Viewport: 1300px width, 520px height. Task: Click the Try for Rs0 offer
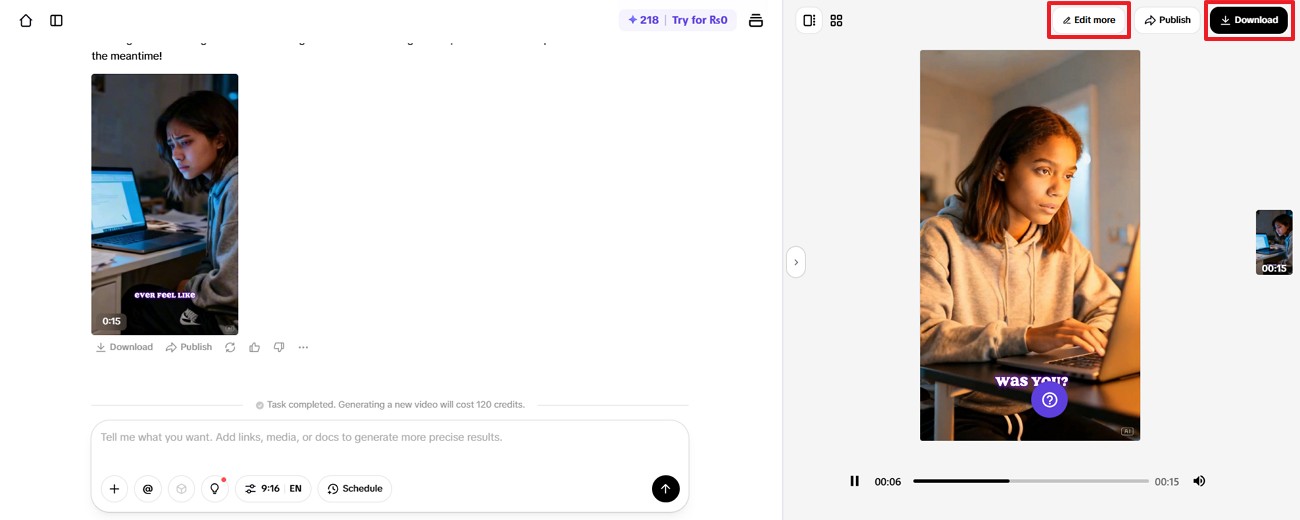pyautogui.click(x=699, y=20)
